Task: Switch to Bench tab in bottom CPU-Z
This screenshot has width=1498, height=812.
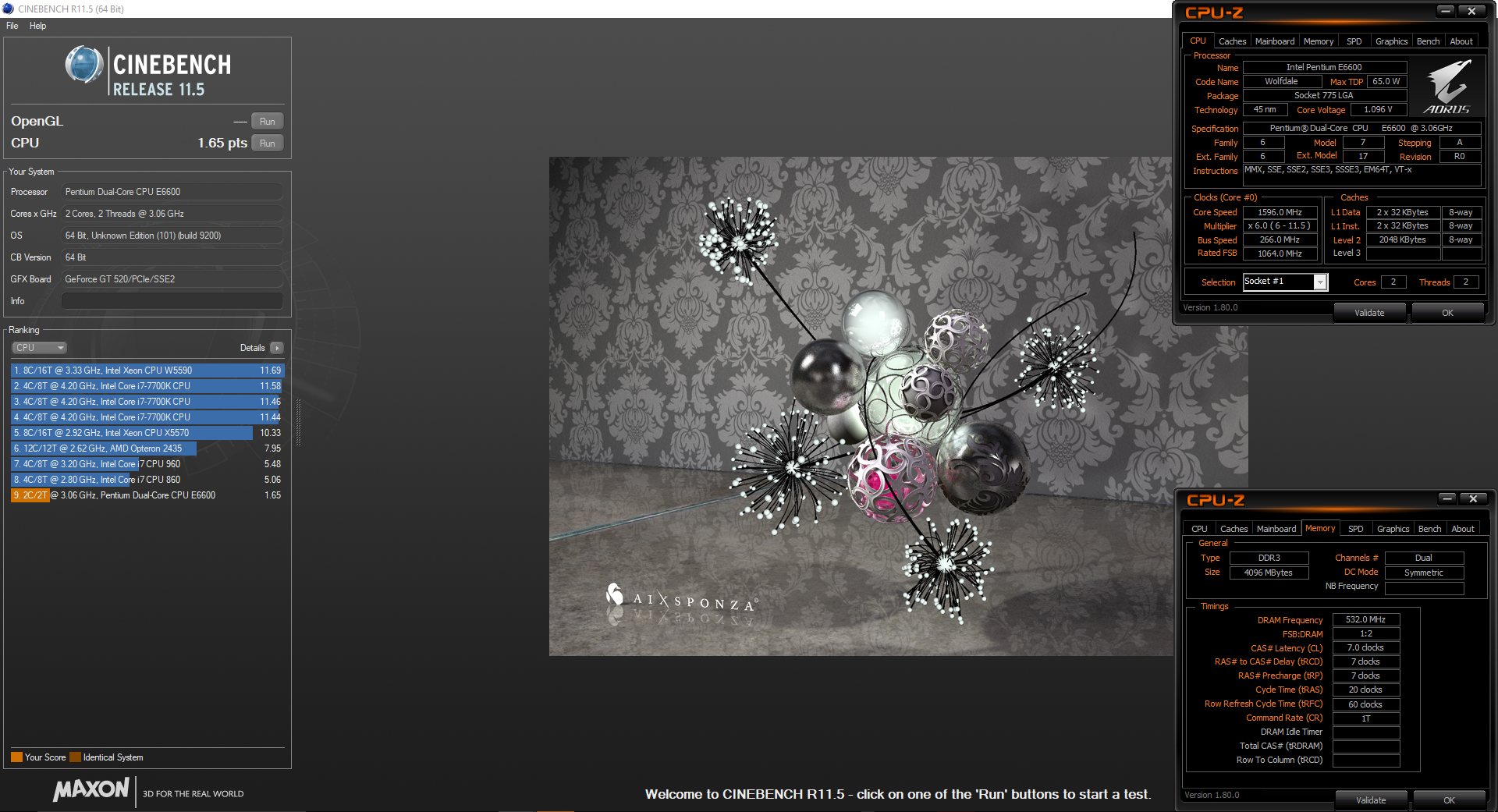Action: 1429,529
